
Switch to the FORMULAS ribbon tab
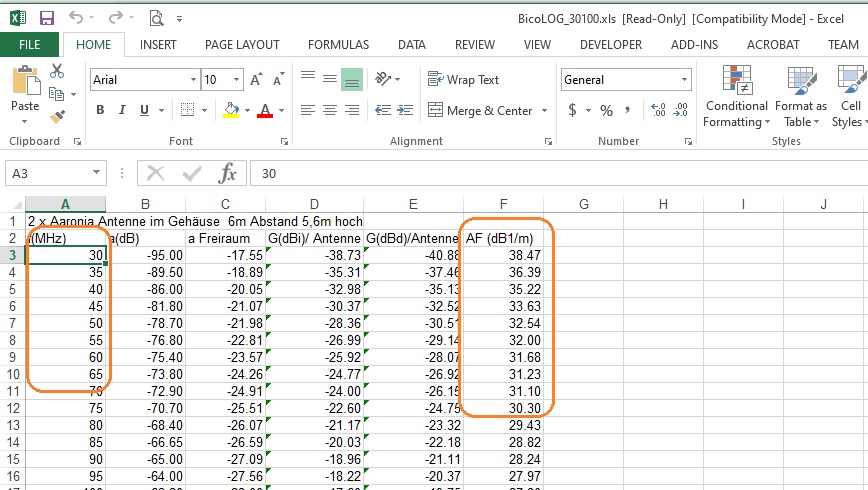pos(338,45)
